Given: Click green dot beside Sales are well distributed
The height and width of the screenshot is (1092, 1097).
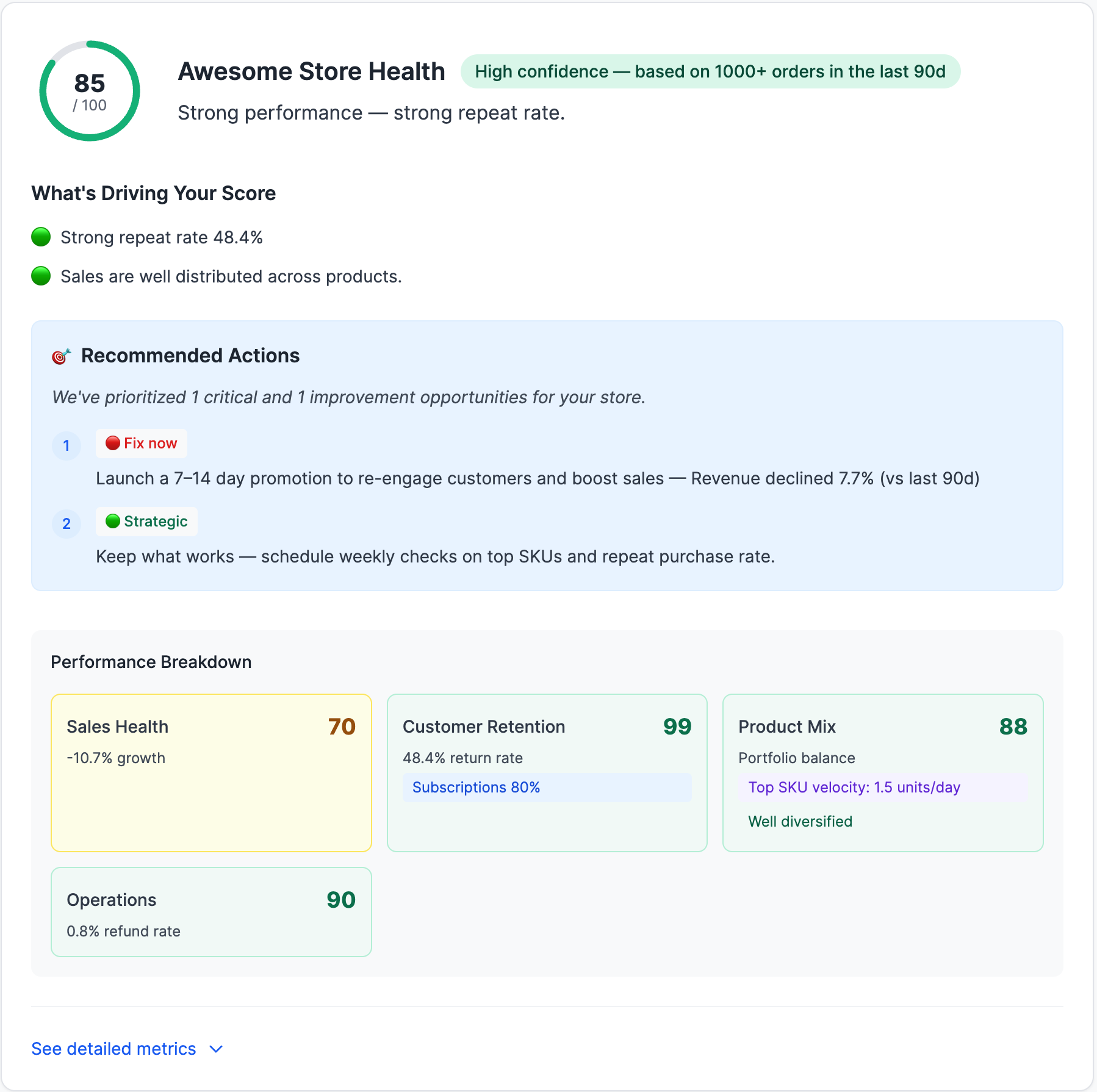Looking at the screenshot, I should click(x=41, y=276).
